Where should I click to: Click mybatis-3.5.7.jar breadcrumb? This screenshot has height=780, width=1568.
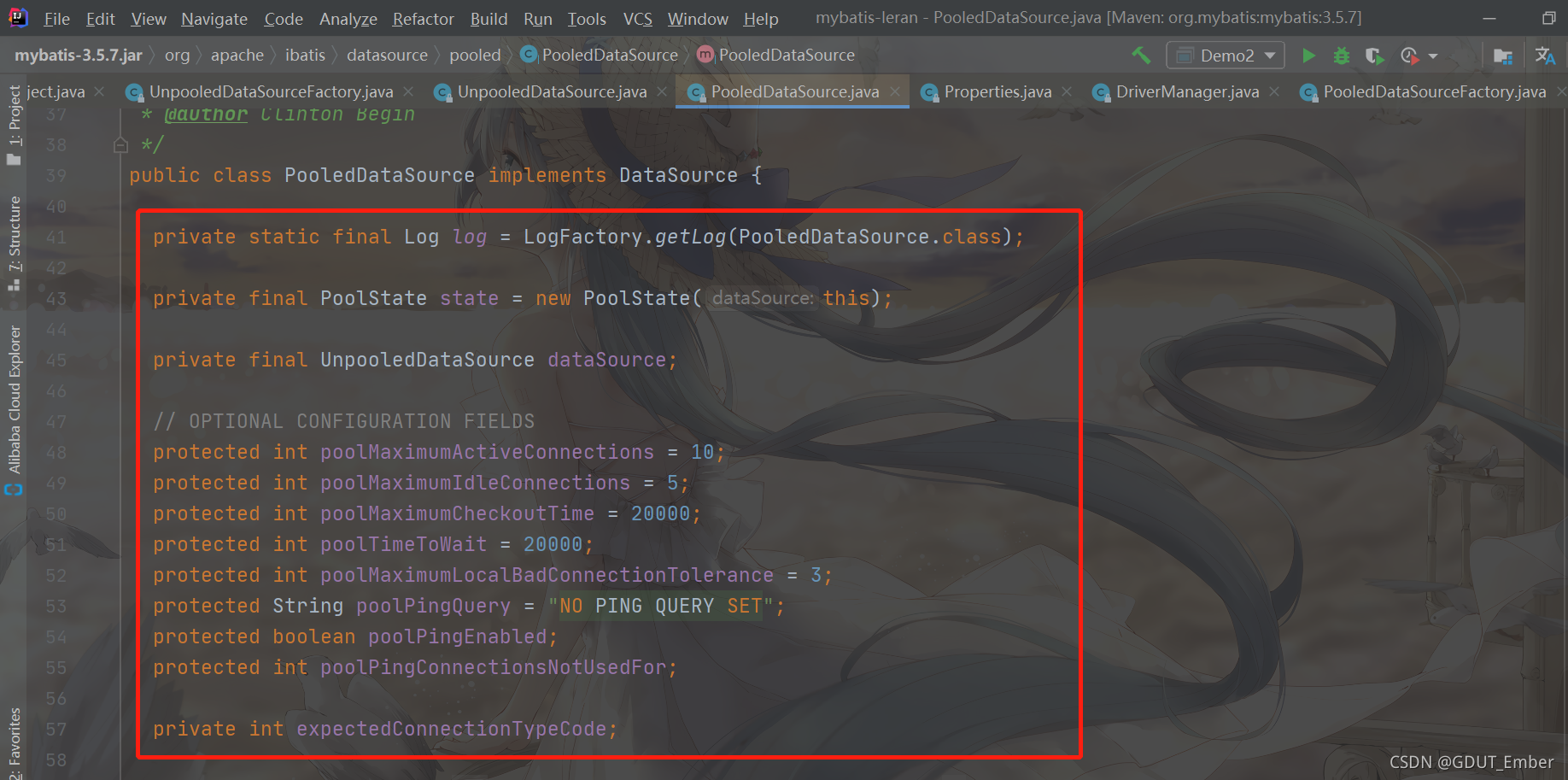pos(79,56)
